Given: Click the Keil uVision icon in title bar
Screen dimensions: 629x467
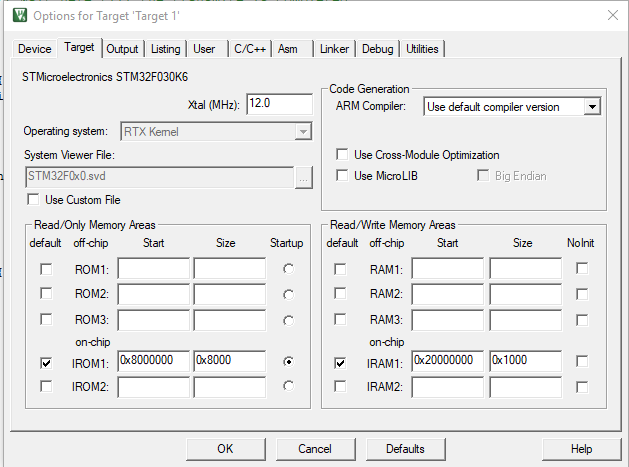Looking at the screenshot, I should point(20,16).
